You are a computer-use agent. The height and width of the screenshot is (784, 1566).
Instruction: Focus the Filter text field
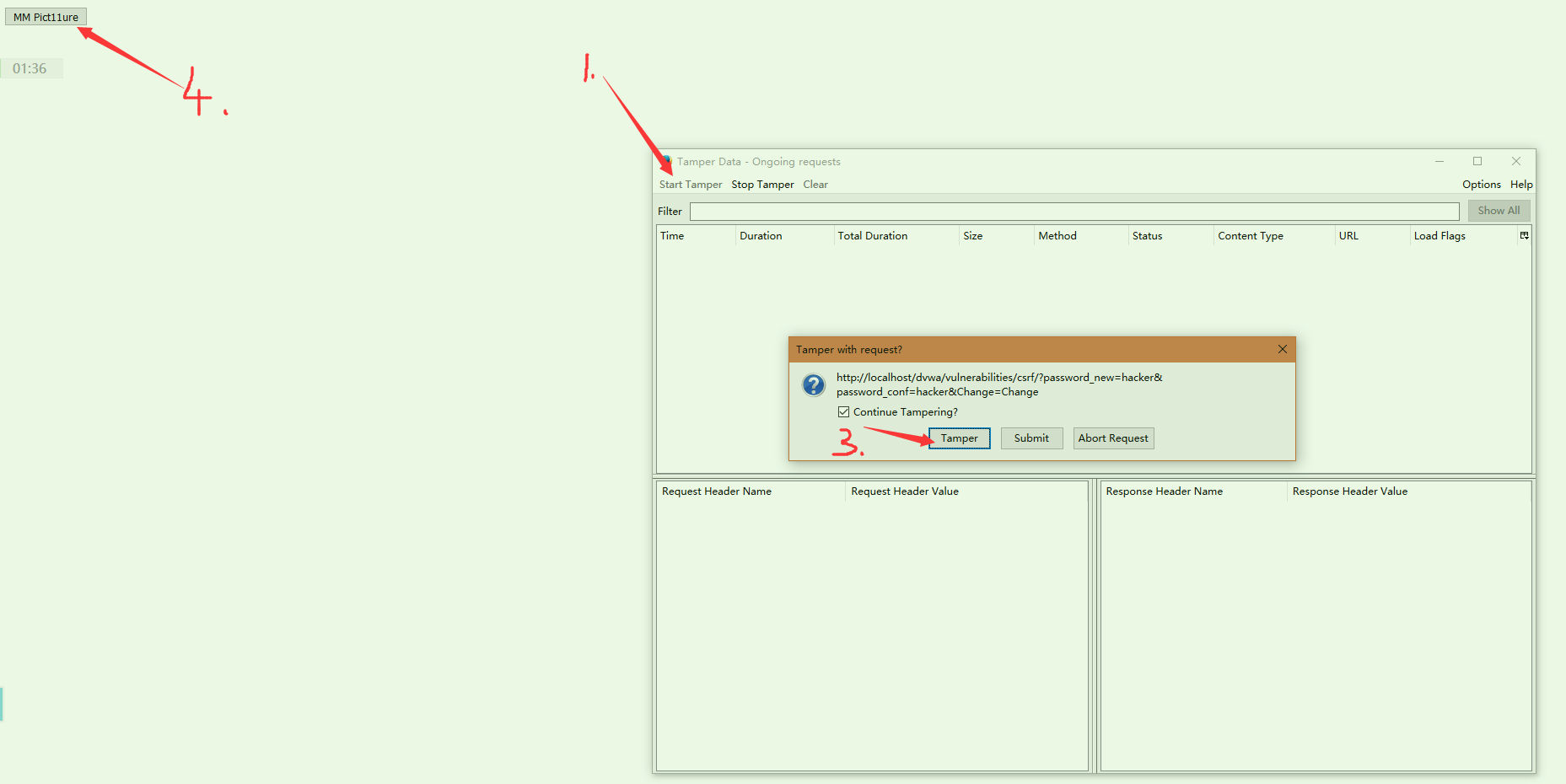[x=1074, y=212]
